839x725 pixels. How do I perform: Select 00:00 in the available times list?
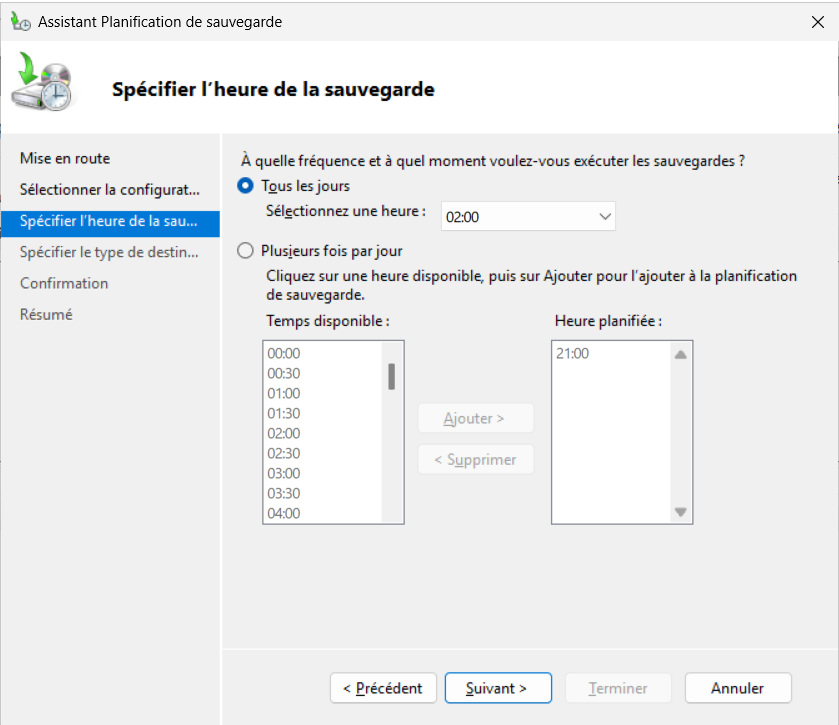[284, 353]
